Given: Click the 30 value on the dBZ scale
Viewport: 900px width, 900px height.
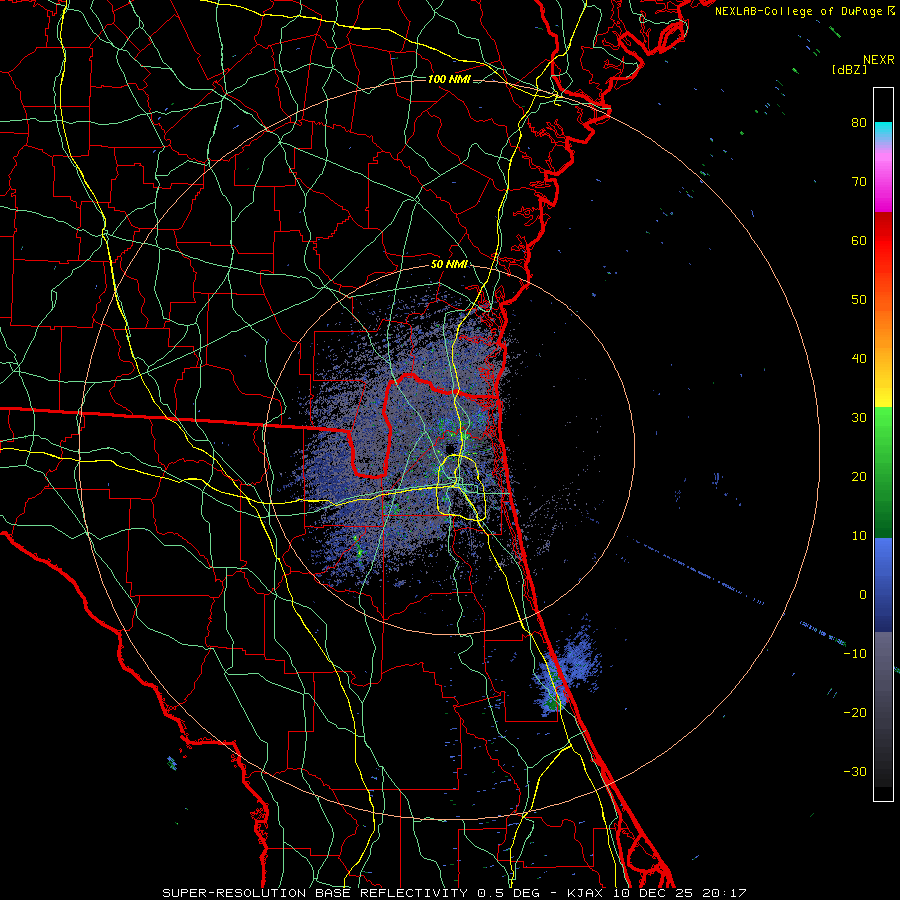Looking at the screenshot, I should point(859,418).
